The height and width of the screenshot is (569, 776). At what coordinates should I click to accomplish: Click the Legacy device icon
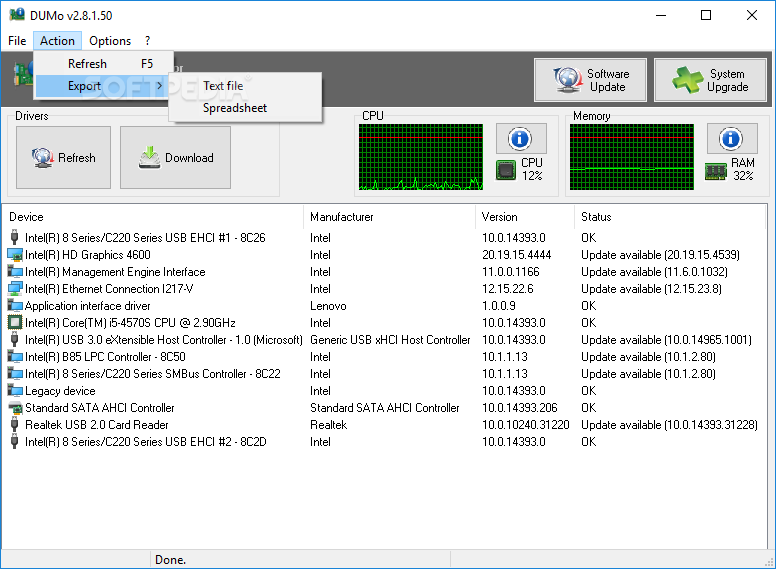[15, 391]
